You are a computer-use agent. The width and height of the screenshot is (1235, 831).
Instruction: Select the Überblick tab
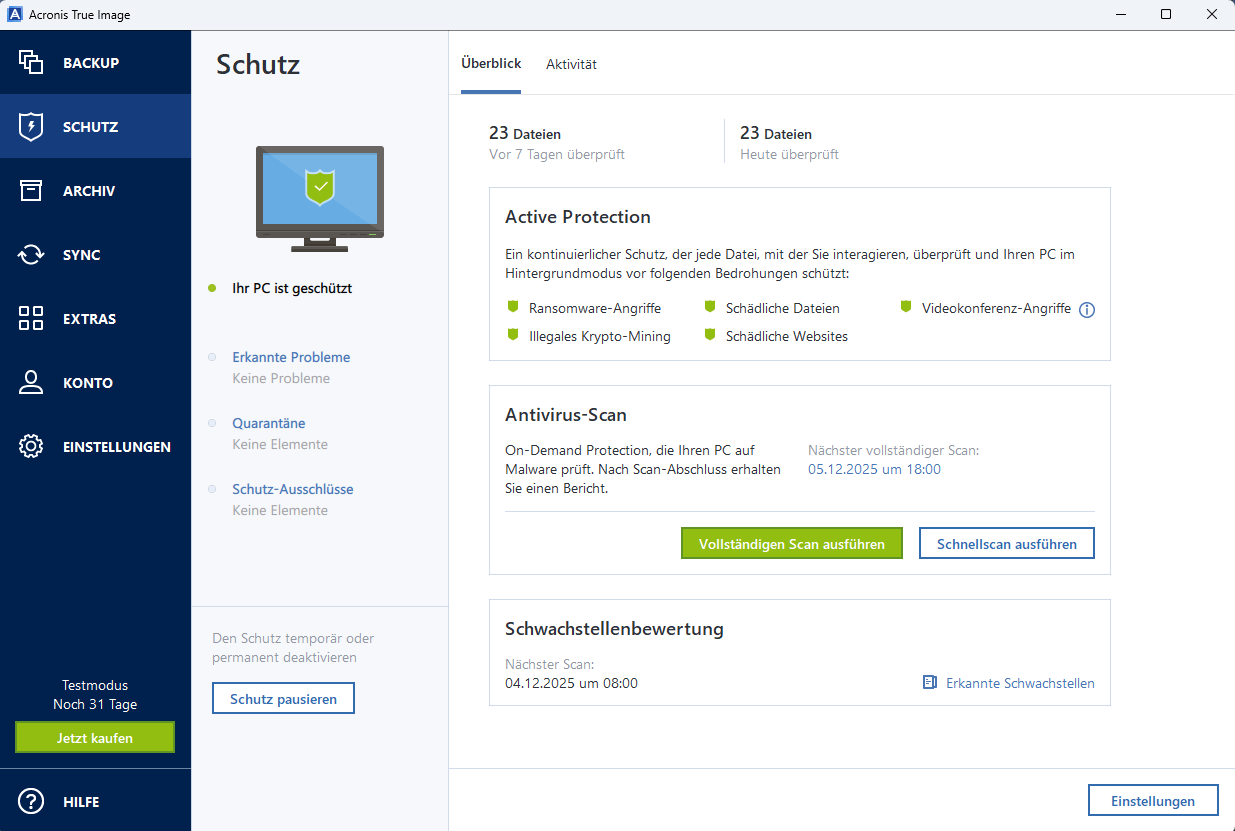(x=490, y=62)
